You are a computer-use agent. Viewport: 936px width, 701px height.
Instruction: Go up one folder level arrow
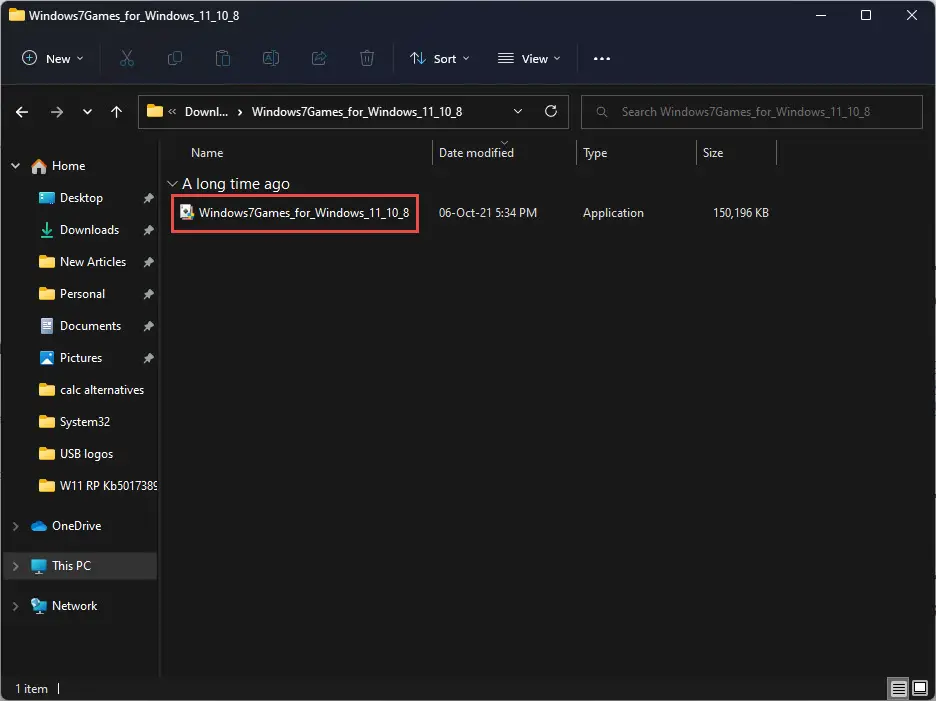116,112
